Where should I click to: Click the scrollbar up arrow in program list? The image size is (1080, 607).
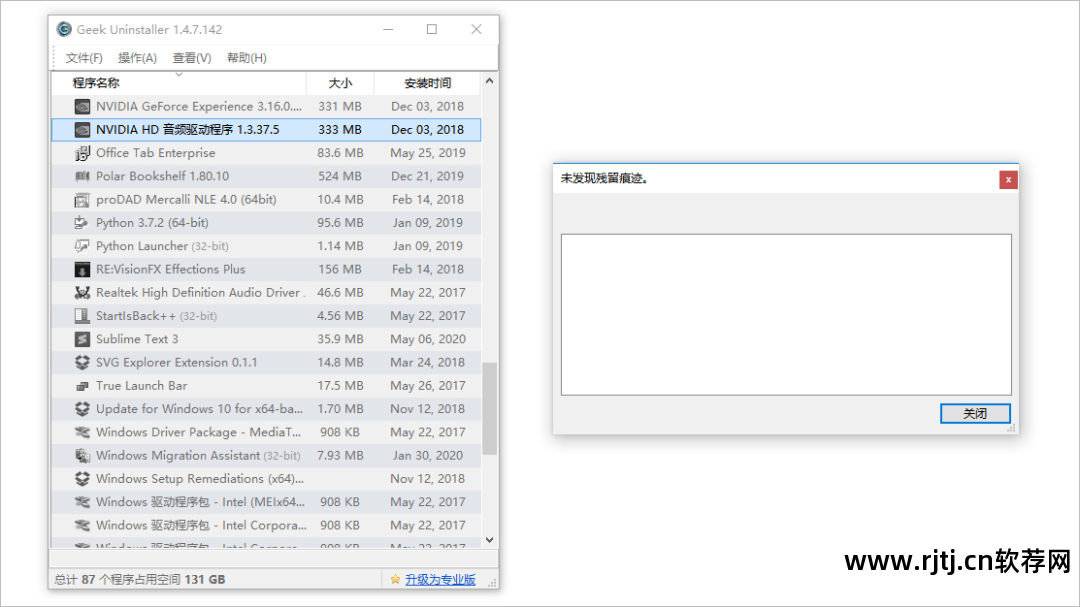(x=489, y=81)
